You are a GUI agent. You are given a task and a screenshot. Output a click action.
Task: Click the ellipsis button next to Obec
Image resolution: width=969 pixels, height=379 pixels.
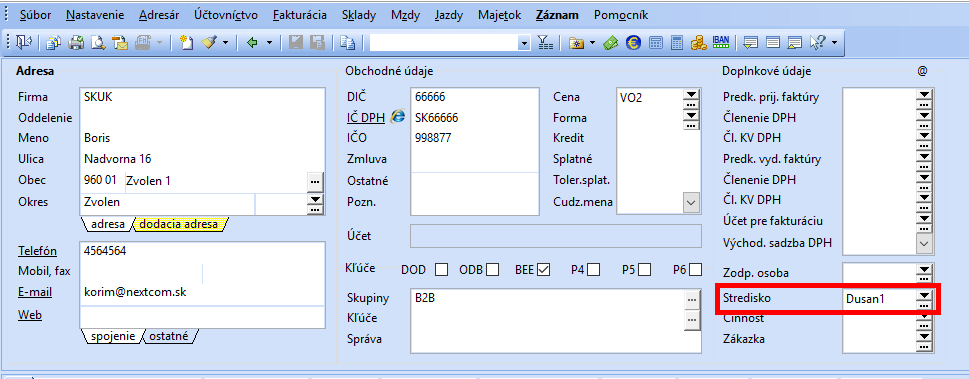pyautogui.click(x=316, y=181)
